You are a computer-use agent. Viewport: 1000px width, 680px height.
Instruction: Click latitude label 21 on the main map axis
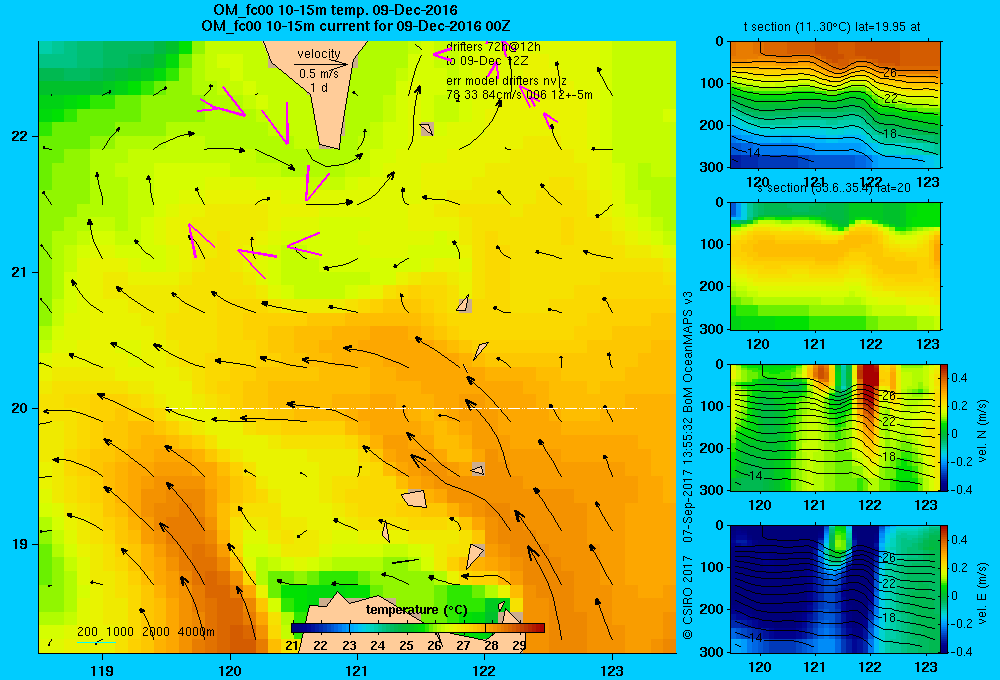20,272
